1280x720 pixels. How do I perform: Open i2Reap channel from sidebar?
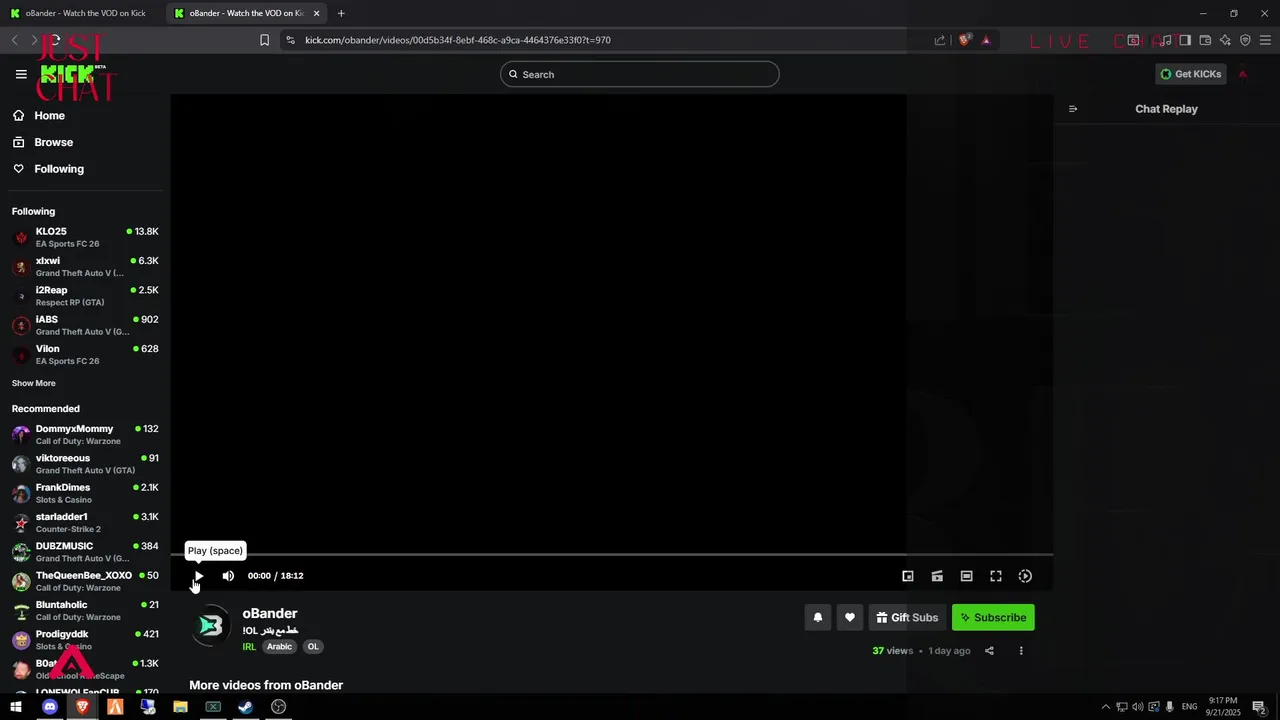point(85,296)
